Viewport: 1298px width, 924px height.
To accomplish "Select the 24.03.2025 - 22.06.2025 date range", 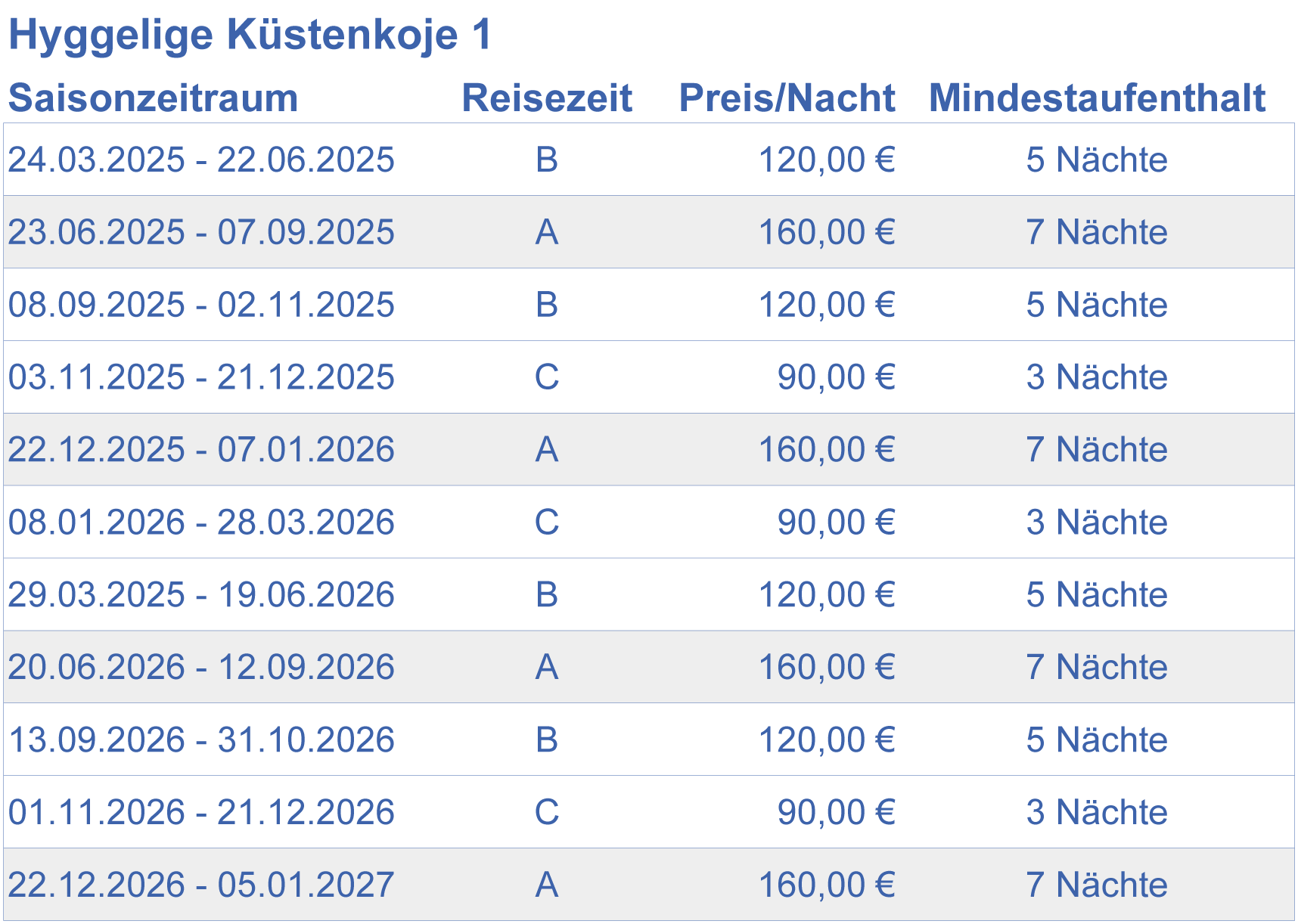I will [201, 160].
